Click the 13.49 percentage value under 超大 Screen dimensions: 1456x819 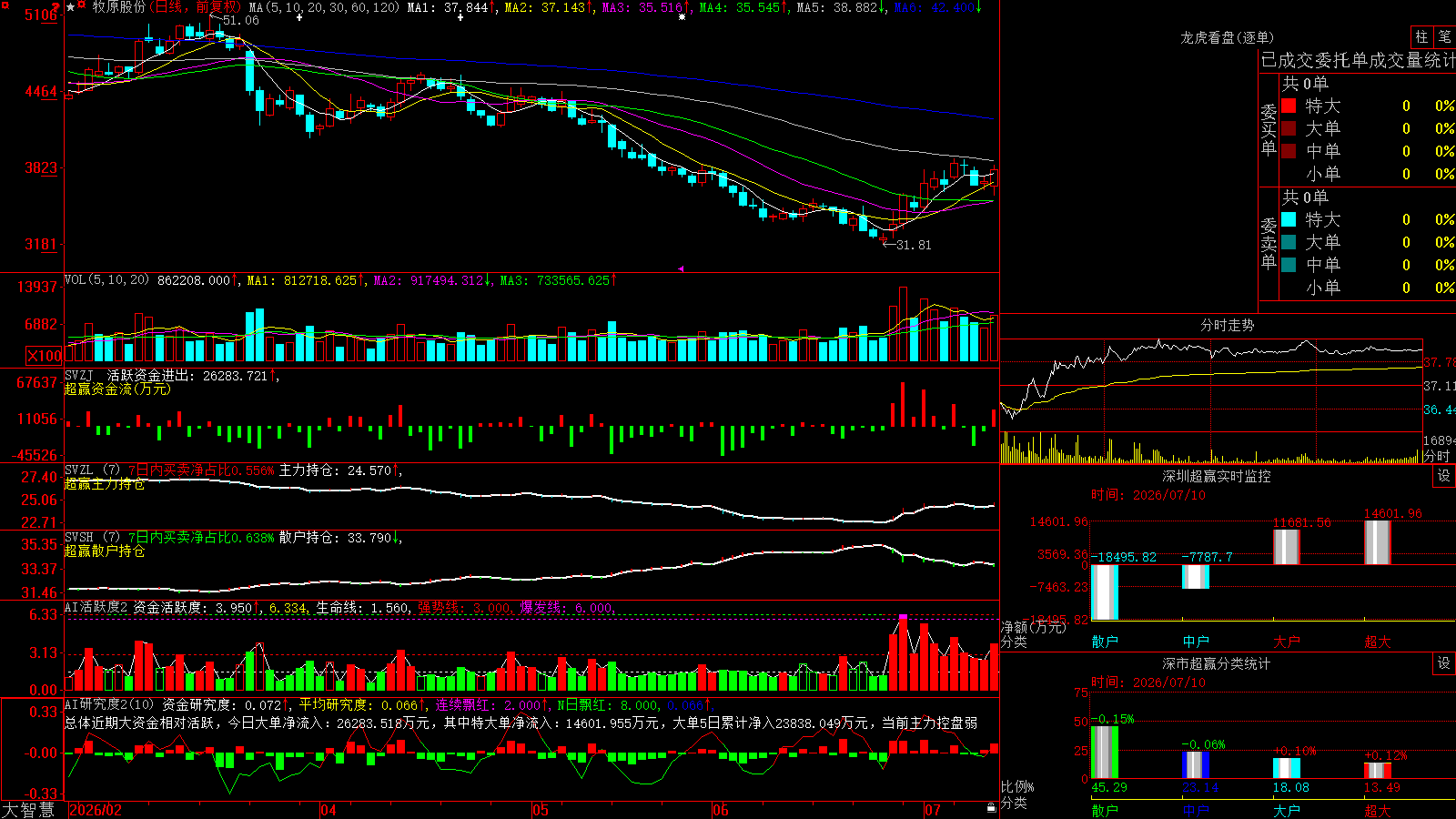(x=1382, y=787)
